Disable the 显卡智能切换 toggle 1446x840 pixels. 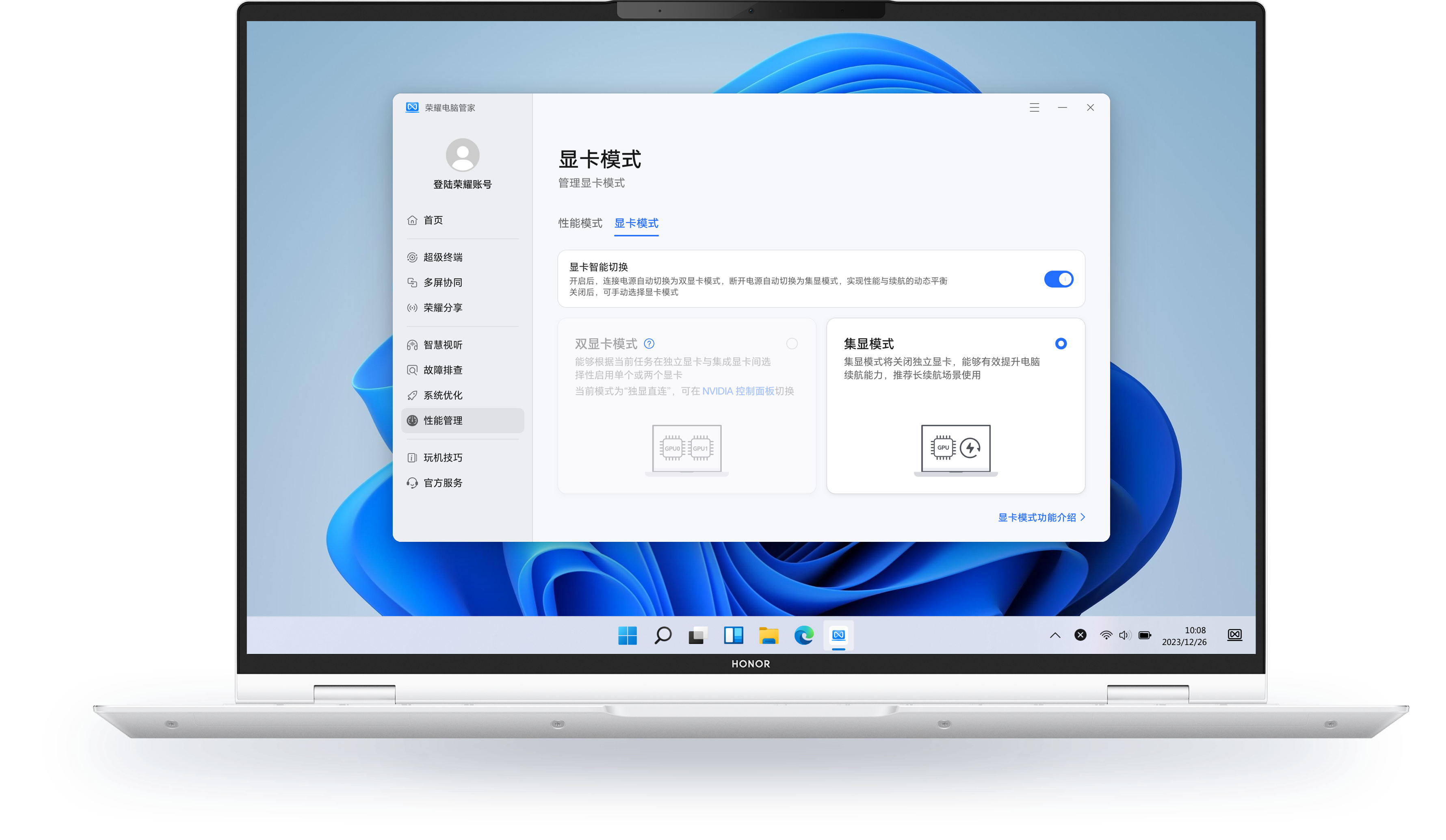tap(1058, 279)
